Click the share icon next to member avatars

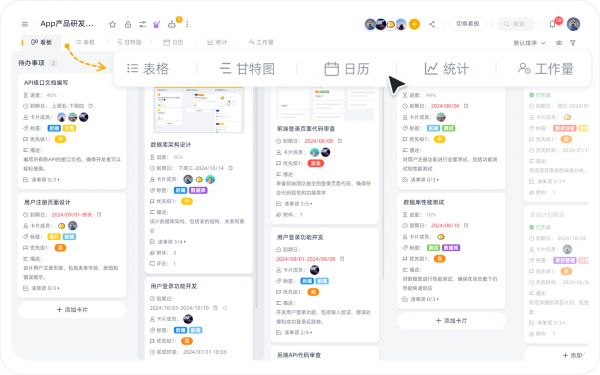(x=432, y=24)
